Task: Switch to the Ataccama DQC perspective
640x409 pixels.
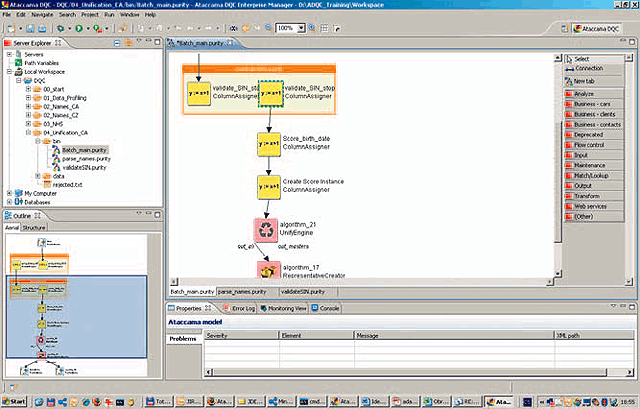Action: (596, 29)
